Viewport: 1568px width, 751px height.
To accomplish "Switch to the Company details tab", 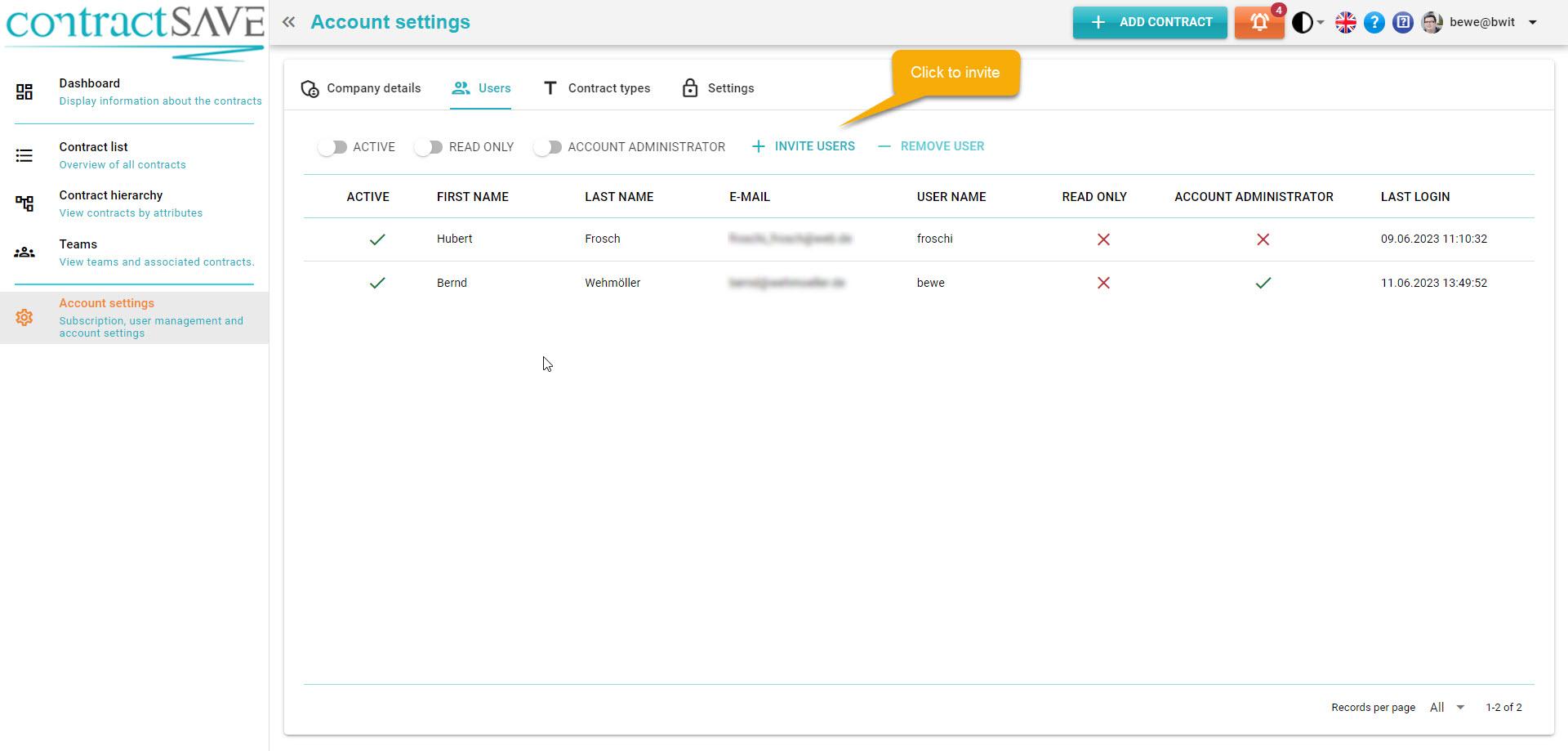I will click(361, 88).
